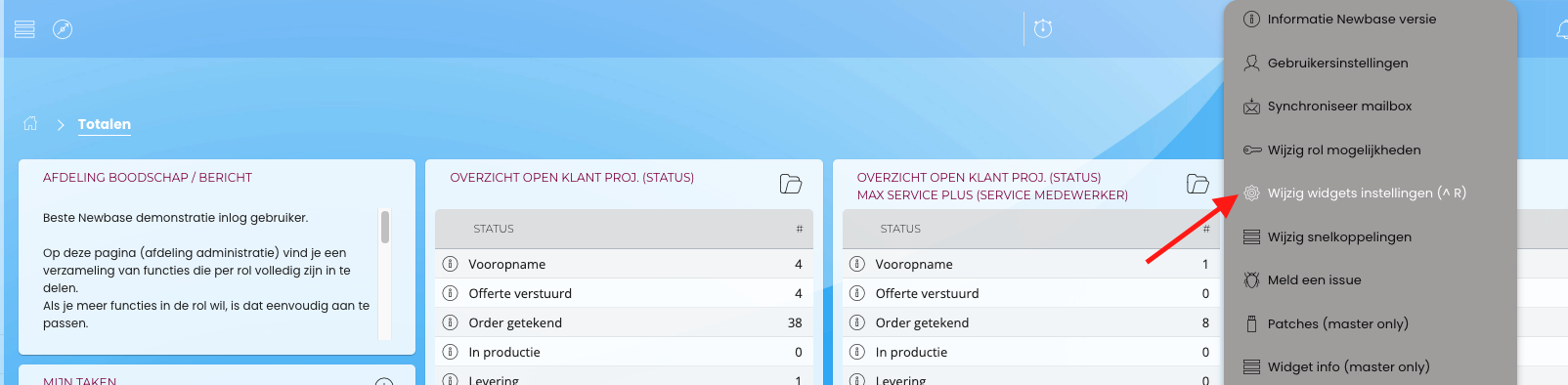
Task: Click the home breadcrumb icon
Action: pyautogui.click(x=30, y=123)
